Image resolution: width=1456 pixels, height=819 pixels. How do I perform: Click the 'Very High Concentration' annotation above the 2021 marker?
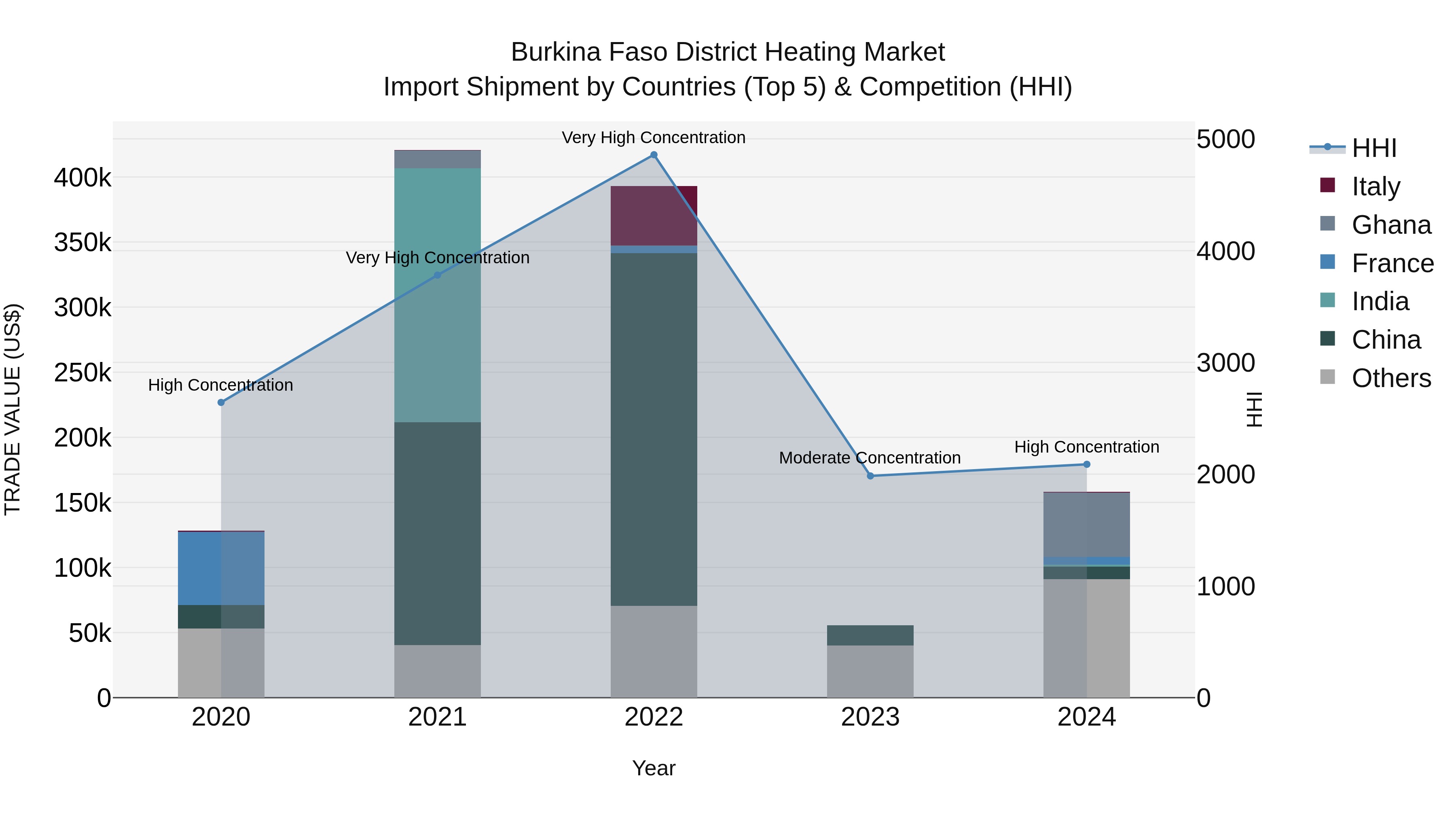(x=438, y=258)
